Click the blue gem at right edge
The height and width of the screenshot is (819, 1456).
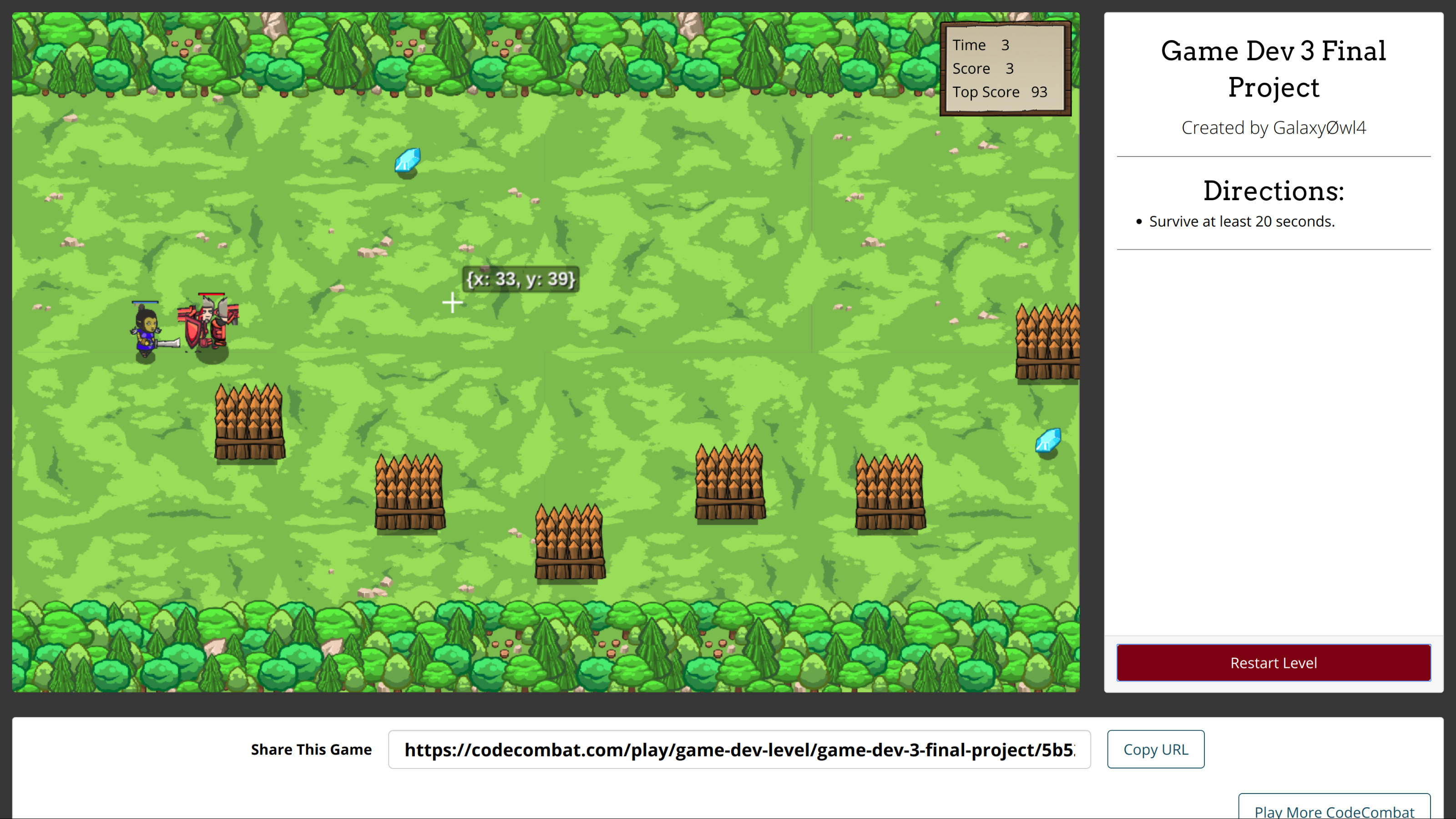coord(1047,440)
